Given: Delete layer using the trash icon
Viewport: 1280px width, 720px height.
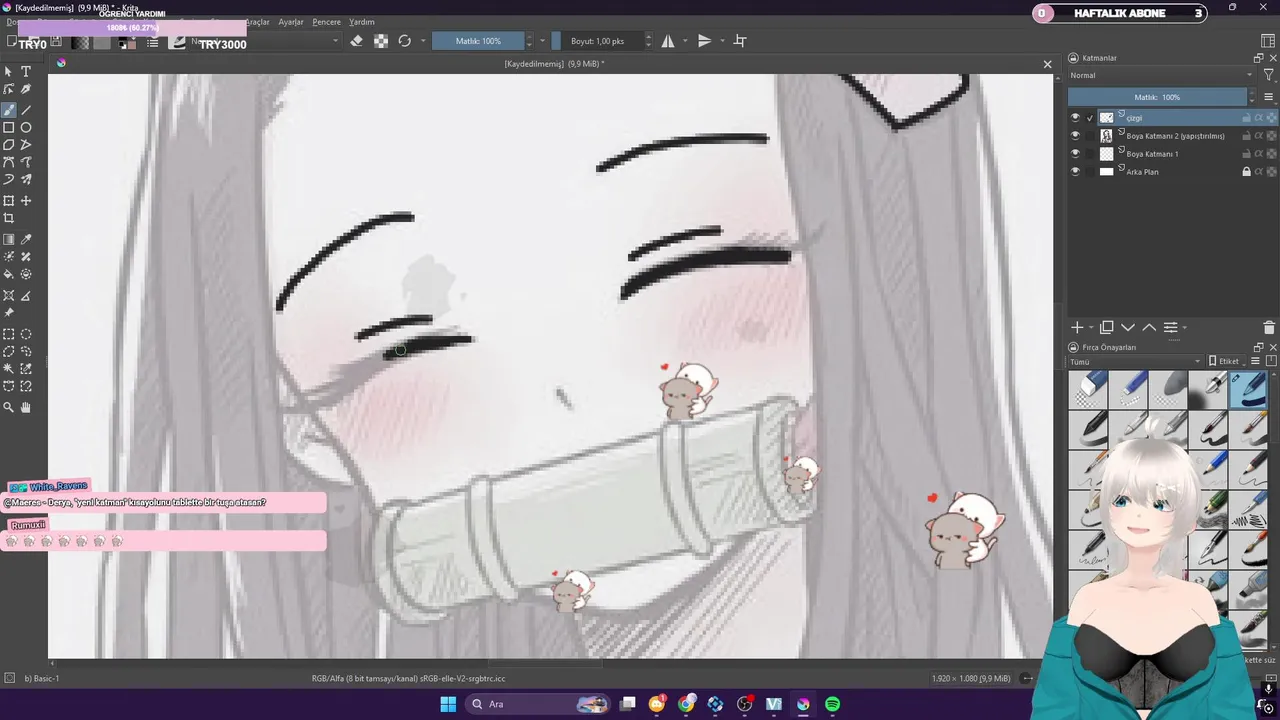Looking at the screenshot, I should pyautogui.click(x=1269, y=328).
